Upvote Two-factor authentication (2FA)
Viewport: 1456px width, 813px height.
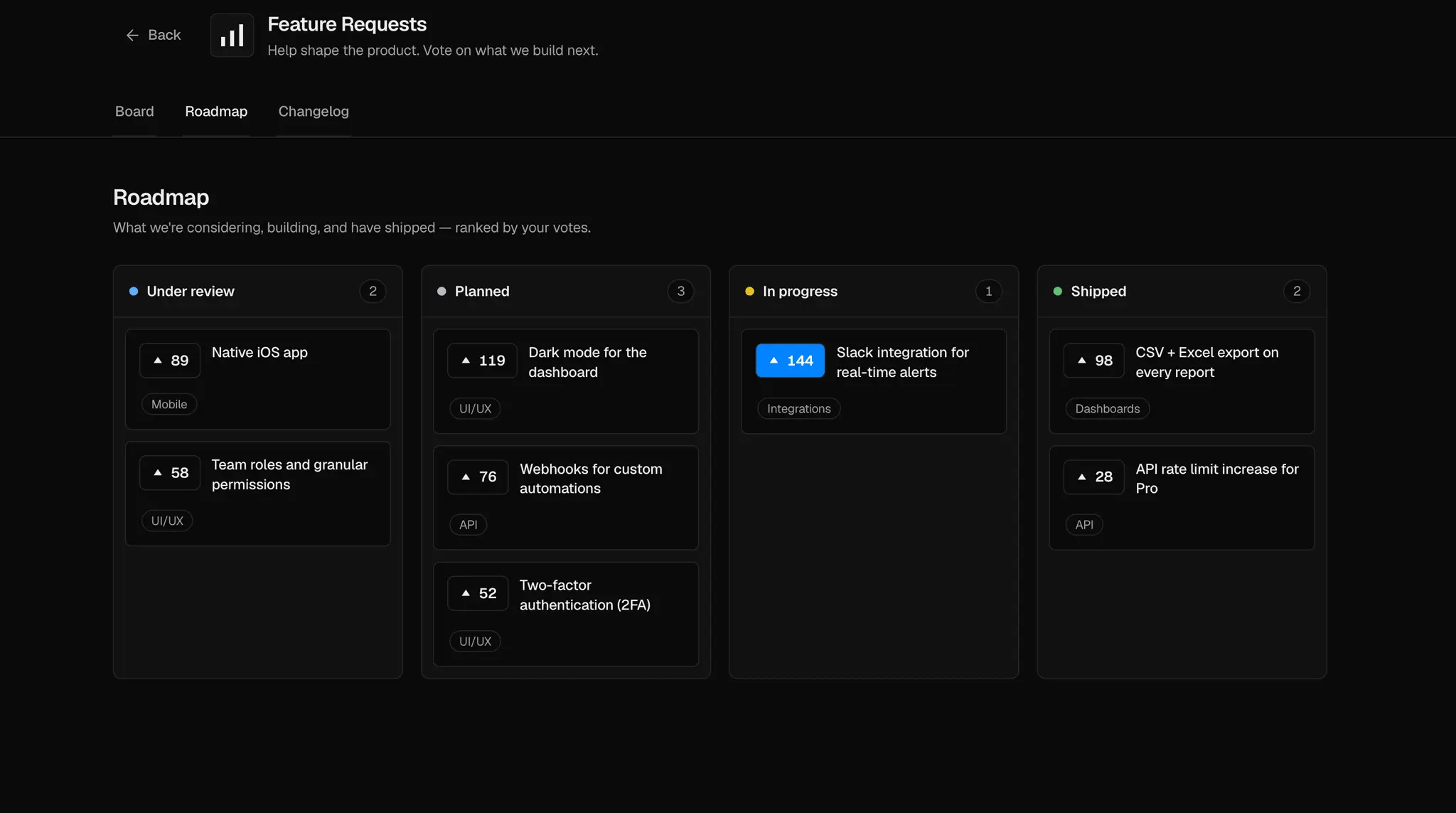pyautogui.click(x=478, y=593)
